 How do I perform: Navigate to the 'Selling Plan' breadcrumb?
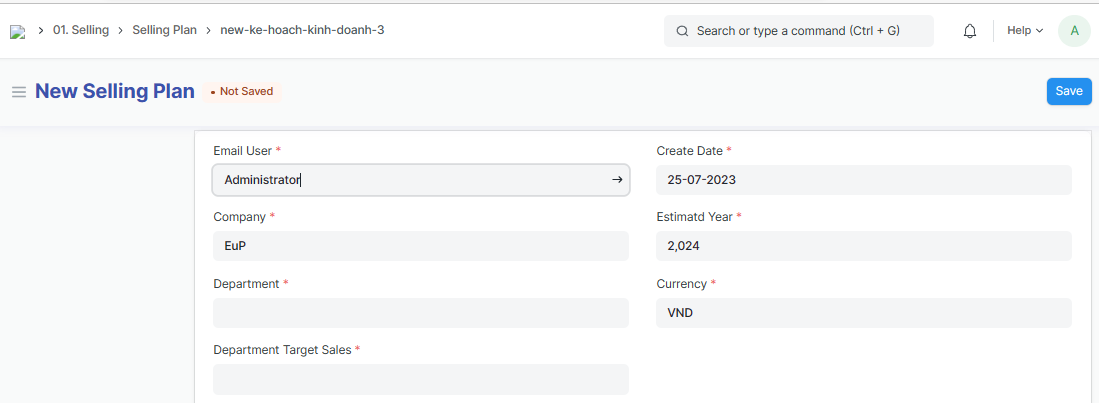(x=164, y=30)
